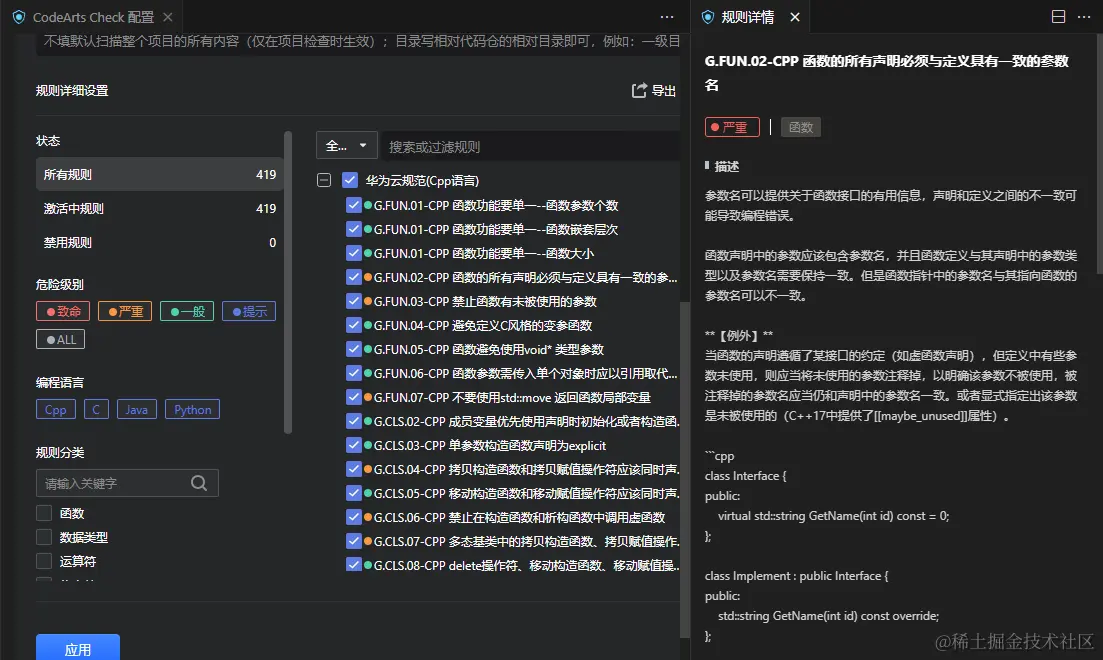Screen dimensions: 1103x660
Task: Filter by 严重 severity level in the 危险级别 filter
Action: (125, 311)
